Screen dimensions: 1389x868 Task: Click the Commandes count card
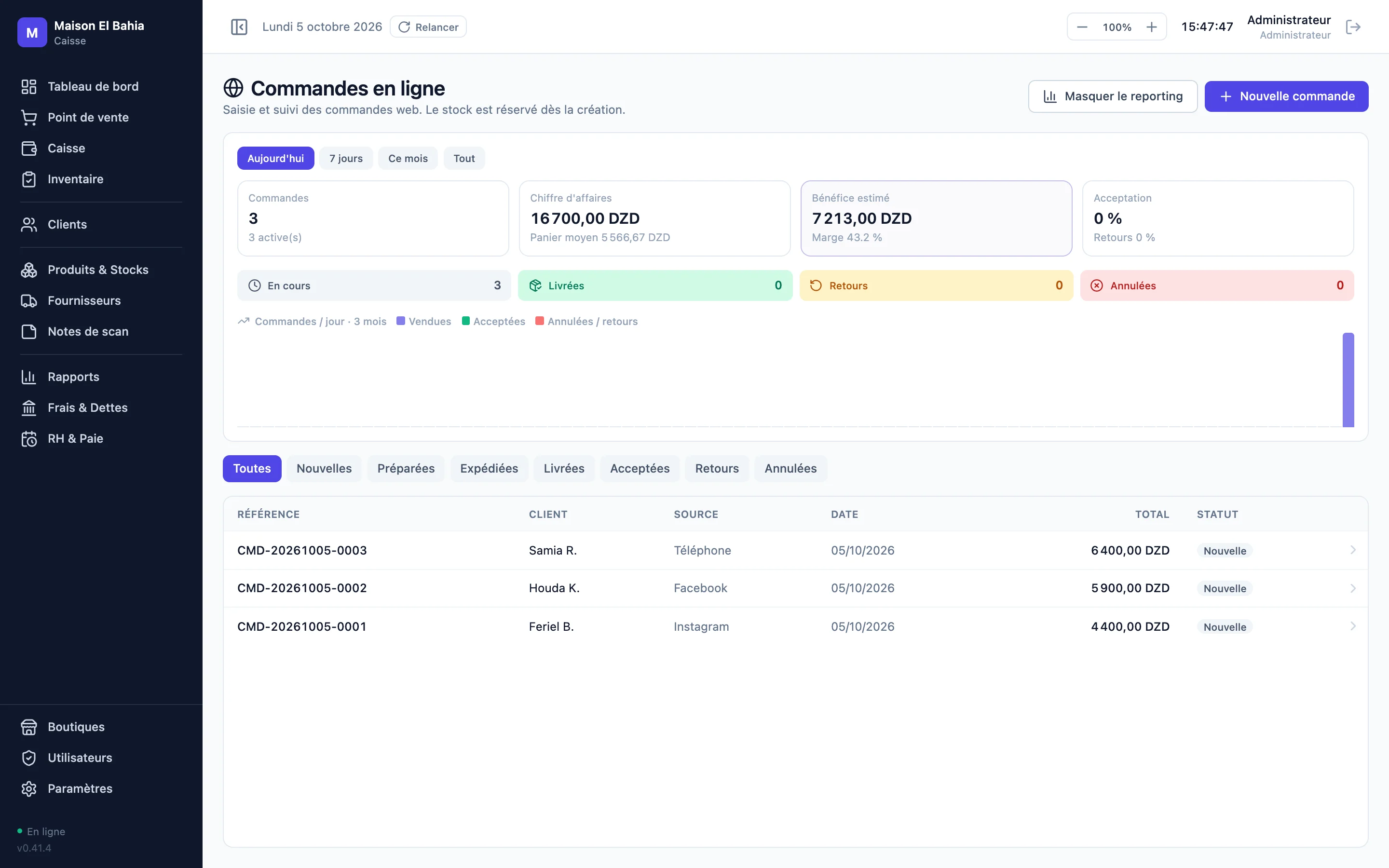tap(373, 218)
